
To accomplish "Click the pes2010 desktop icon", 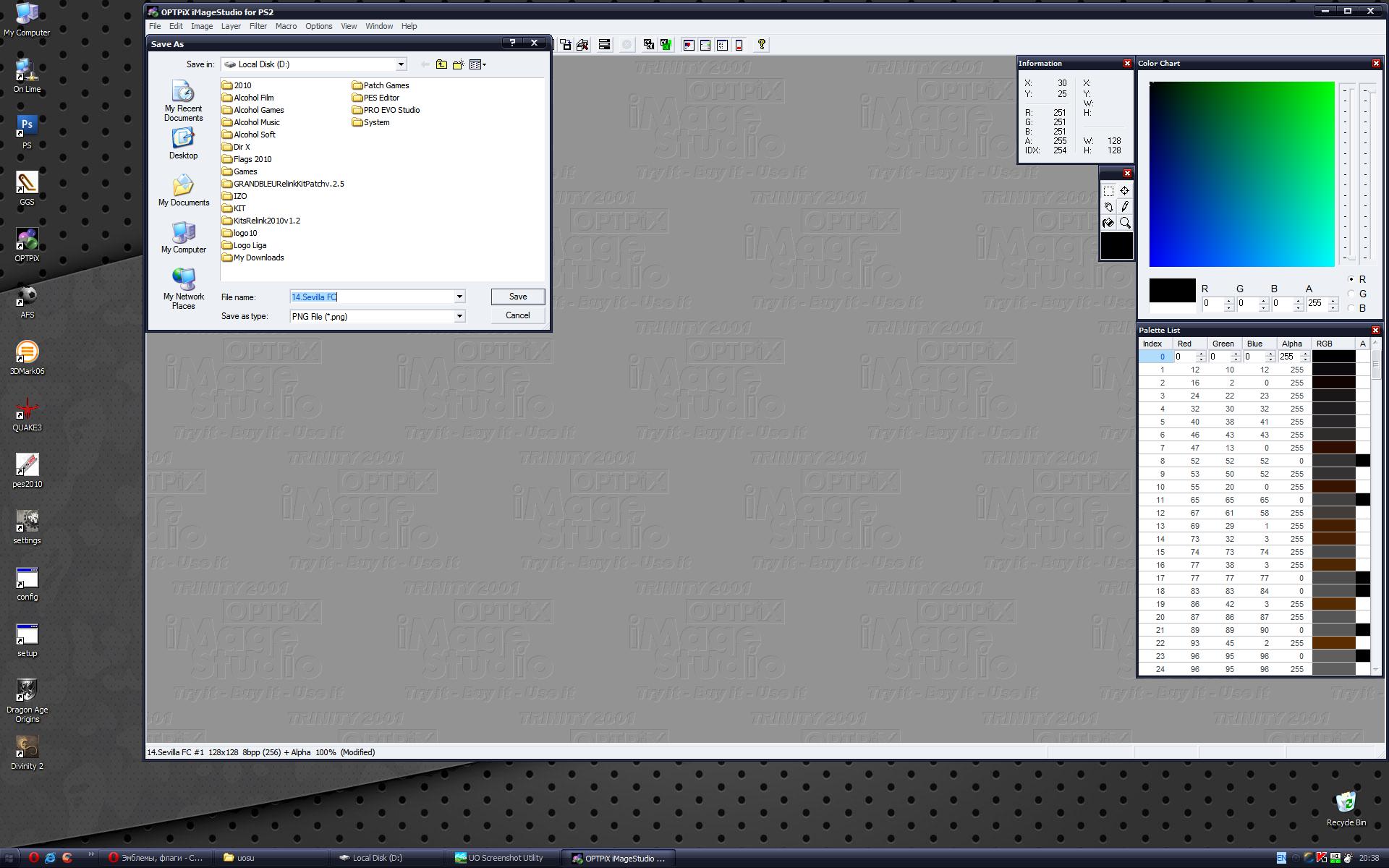I will click(x=27, y=471).
